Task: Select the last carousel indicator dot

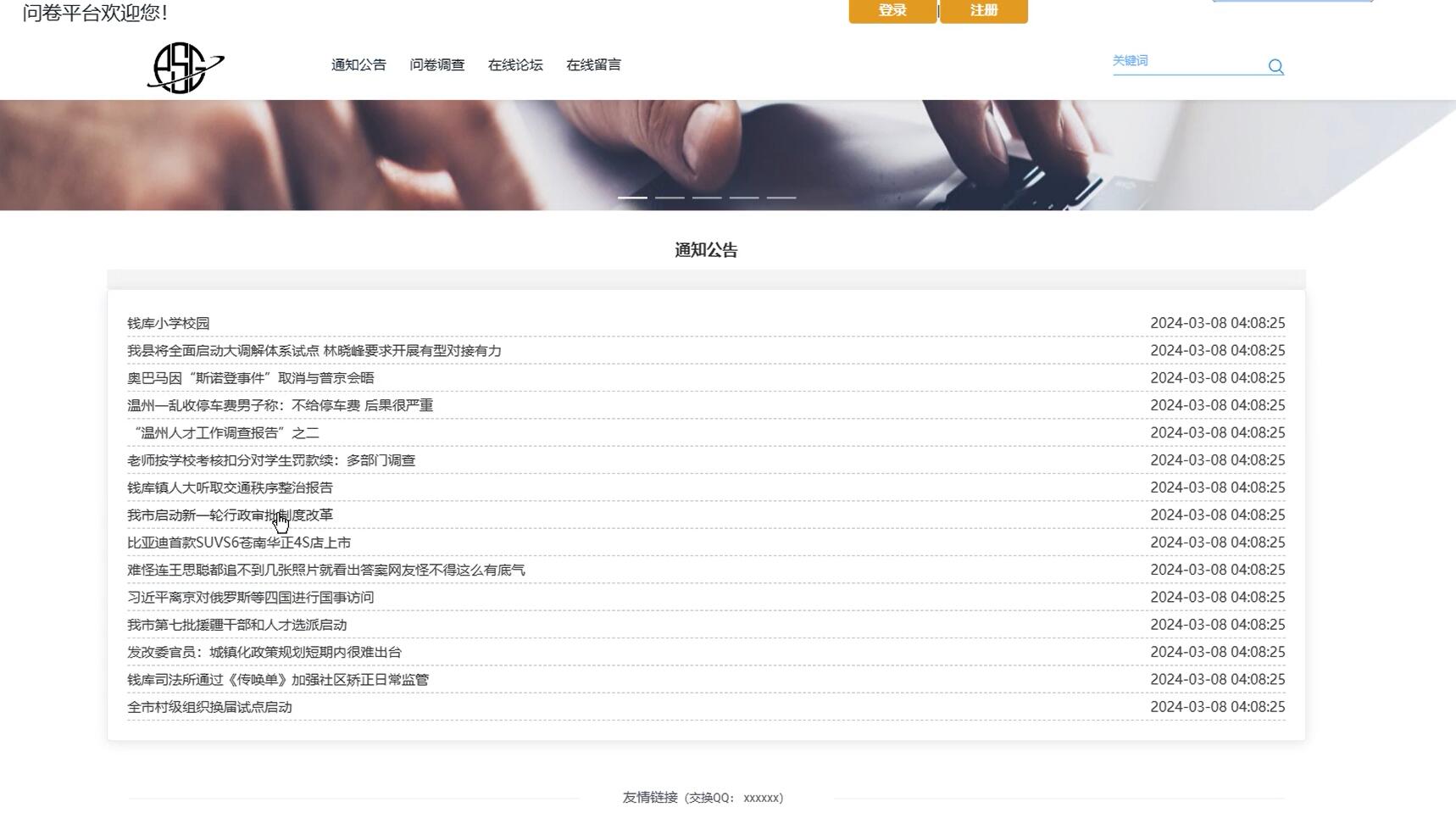Action: click(781, 197)
